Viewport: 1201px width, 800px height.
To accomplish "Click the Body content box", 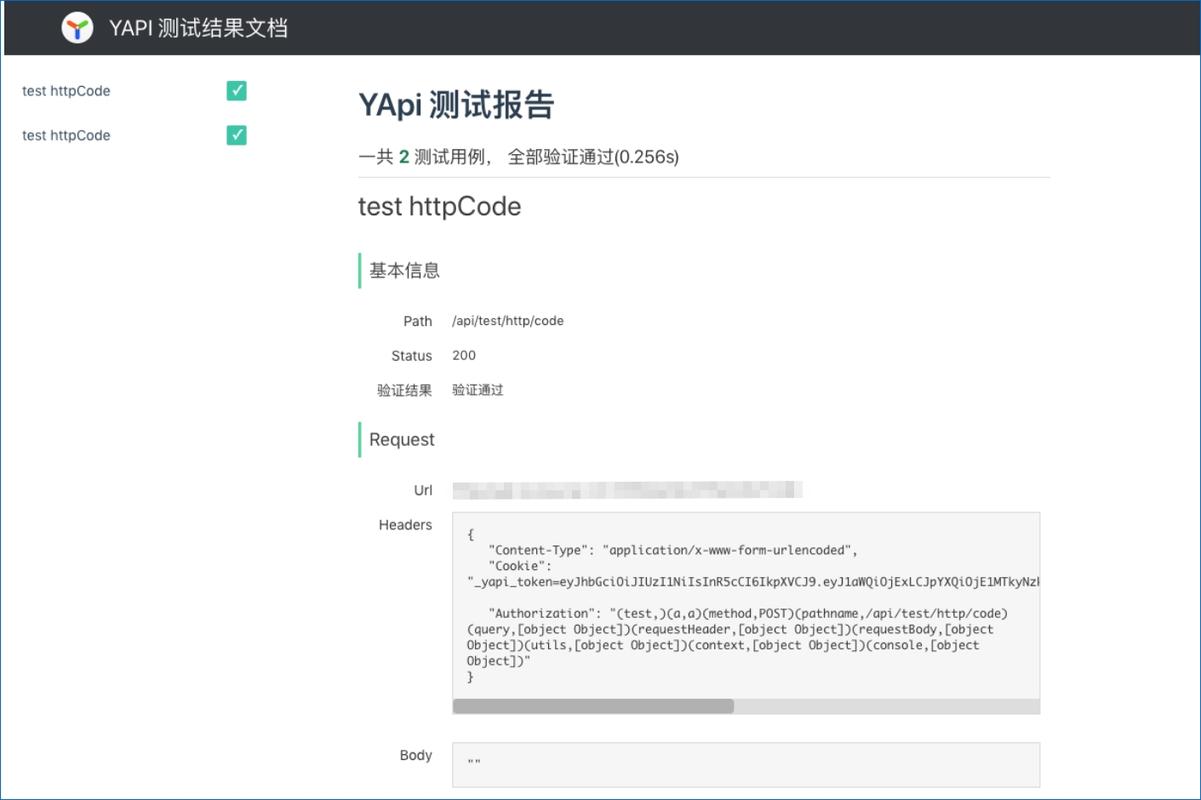I will point(746,764).
